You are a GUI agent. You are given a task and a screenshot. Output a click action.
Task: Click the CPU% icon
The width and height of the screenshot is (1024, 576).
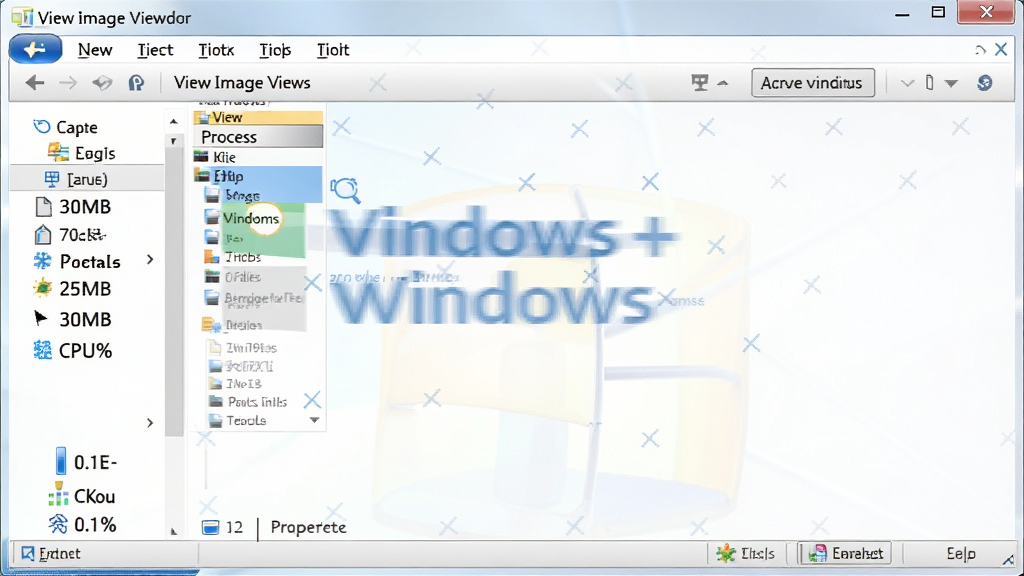tap(42, 350)
